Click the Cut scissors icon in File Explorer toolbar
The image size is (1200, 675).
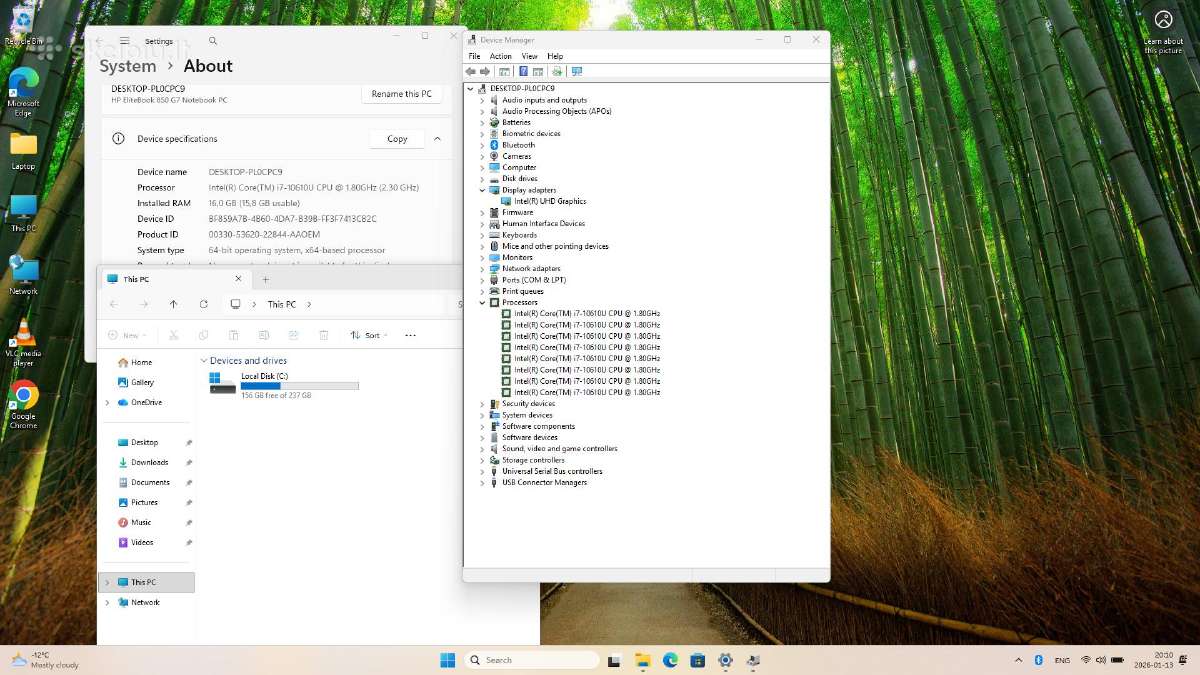174,335
